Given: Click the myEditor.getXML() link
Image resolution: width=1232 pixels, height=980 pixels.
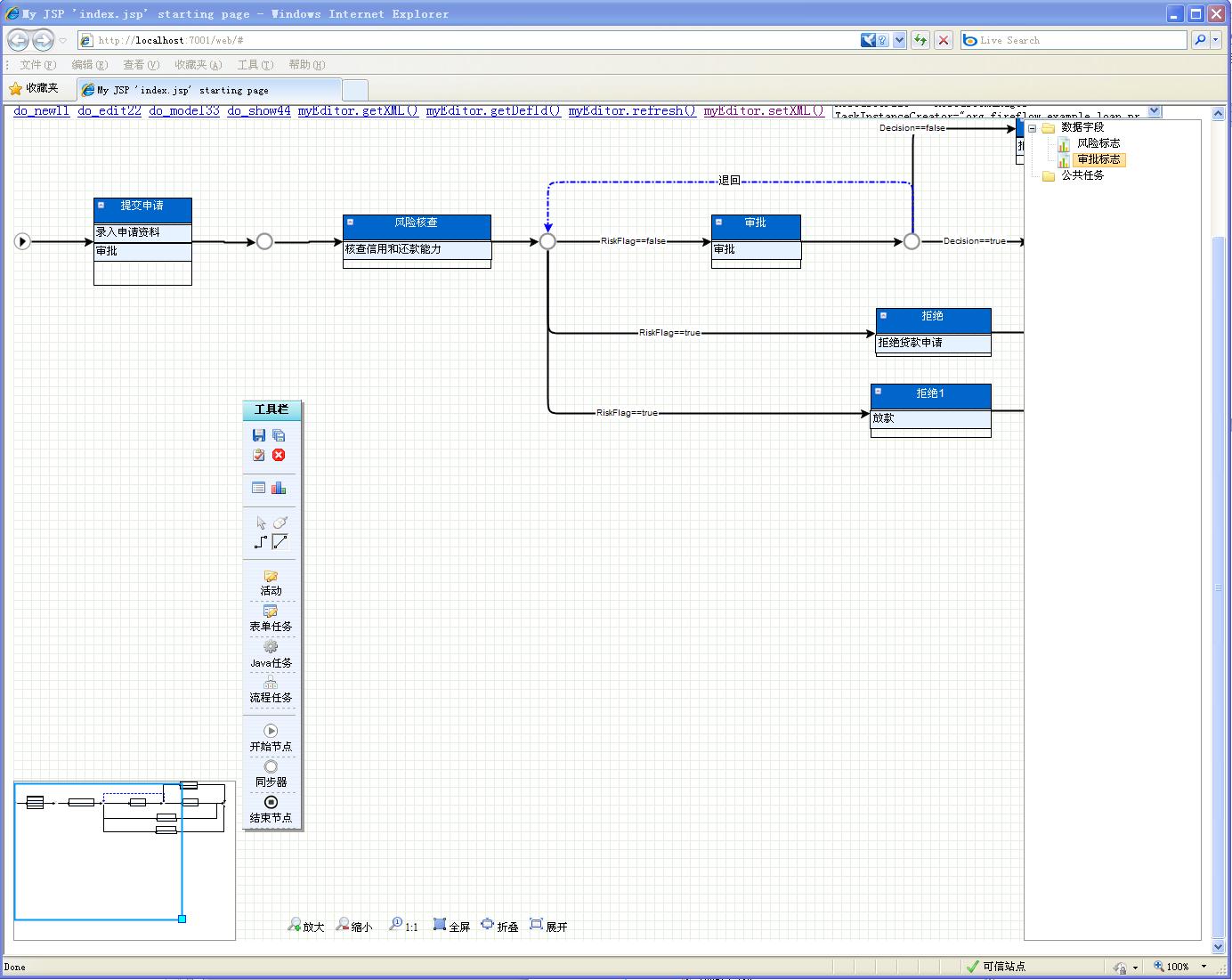Looking at the screenshot, I should click(358, 111).
